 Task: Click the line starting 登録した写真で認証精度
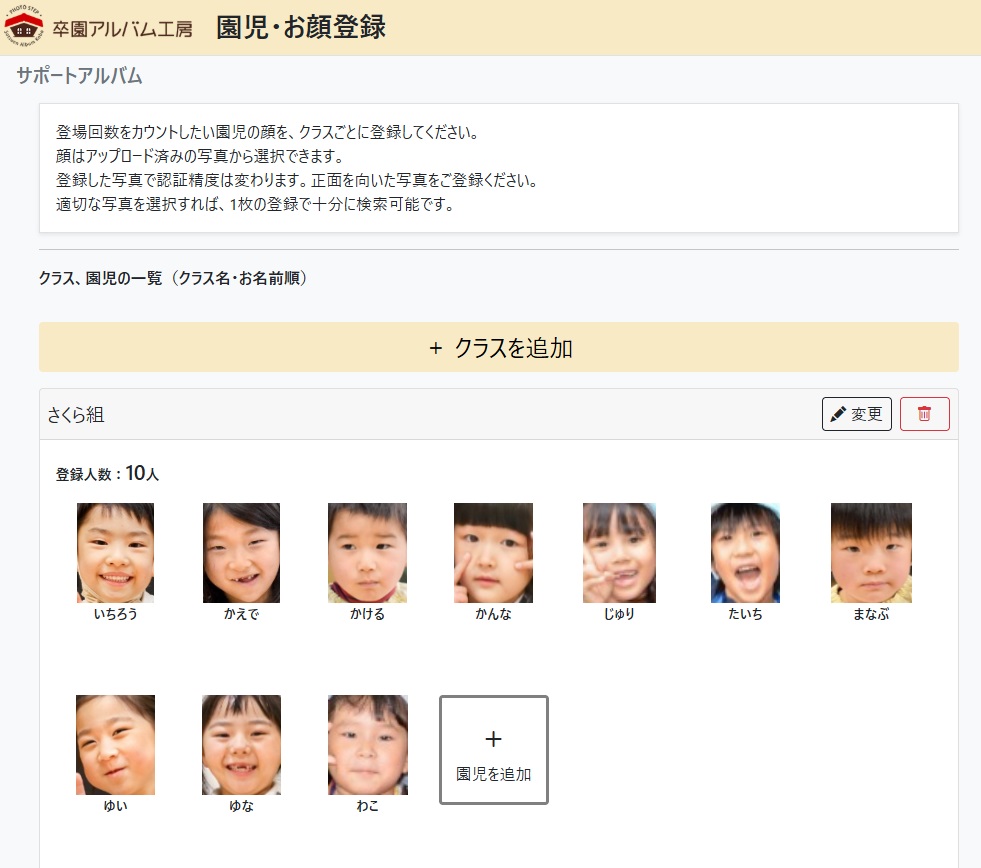pos(297,180)
